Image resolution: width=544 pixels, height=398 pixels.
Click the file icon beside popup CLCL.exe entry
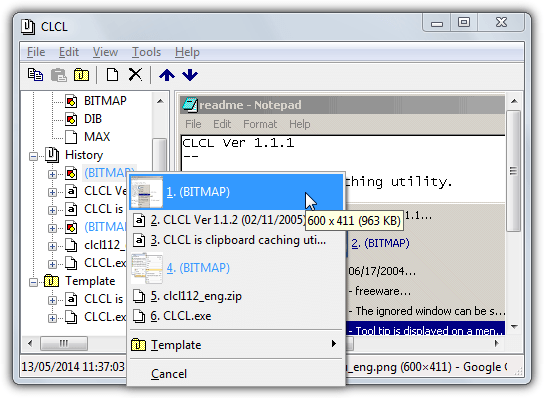tap(139, 316)
